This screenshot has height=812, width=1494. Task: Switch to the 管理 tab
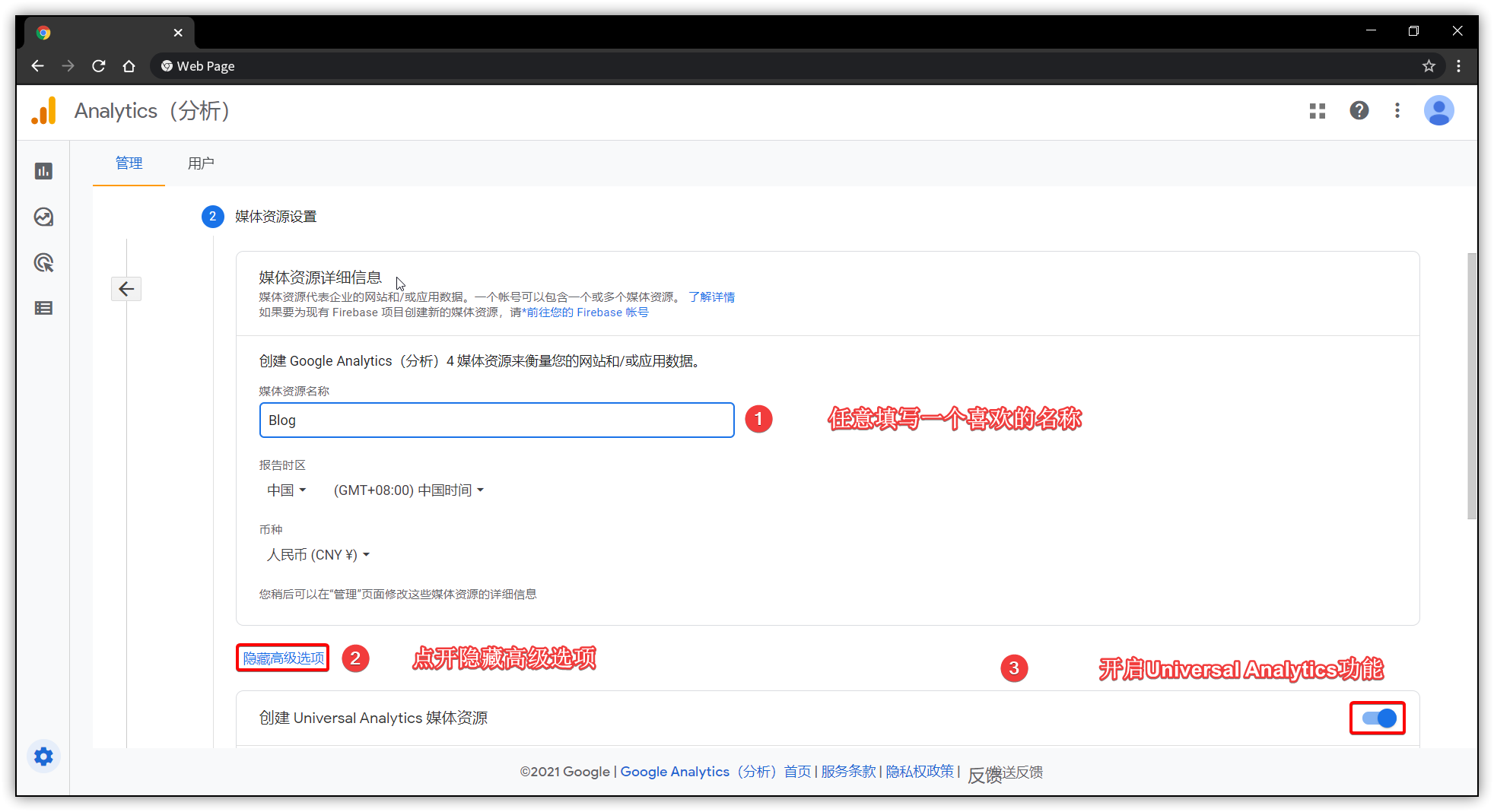[x=129, y=163]
